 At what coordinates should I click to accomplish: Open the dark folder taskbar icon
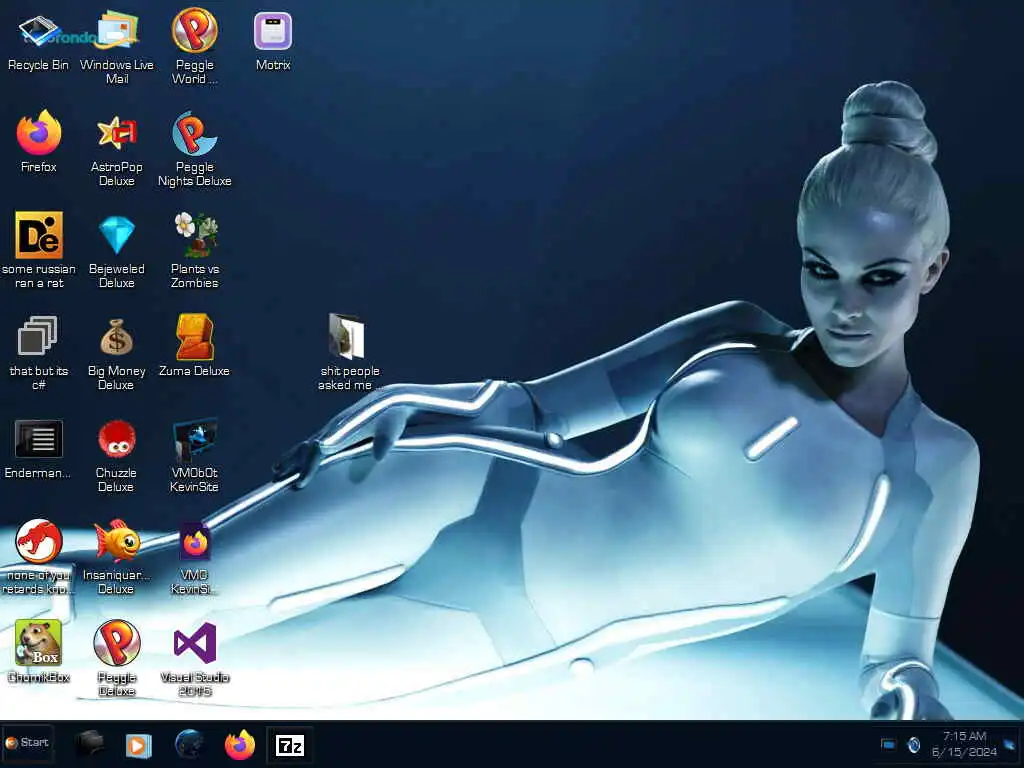[89, 743]
